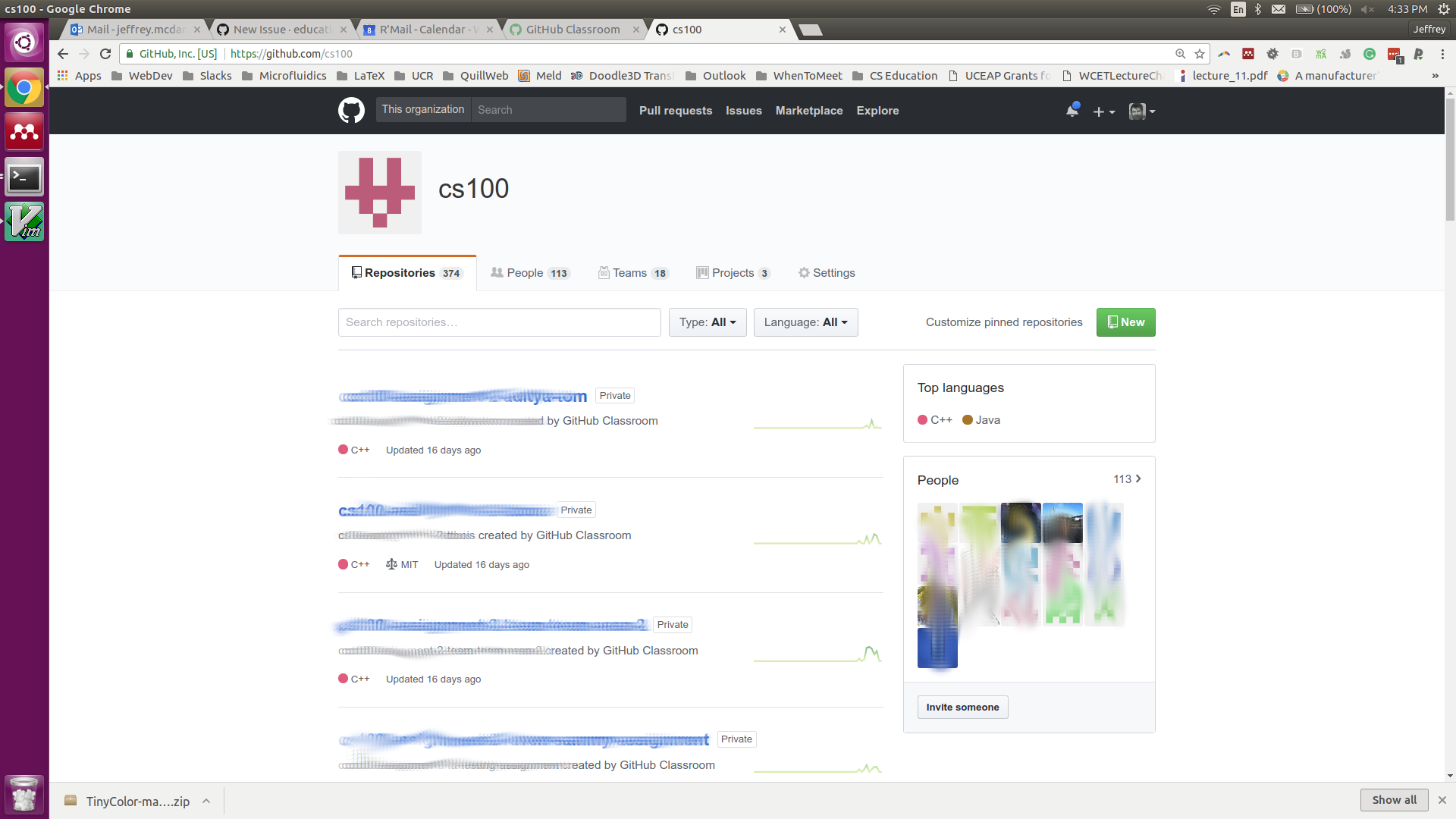Open Chrome three-dot menu
The width and height of the screenshot is (1456, 819).
click(x=1442, y=54)
